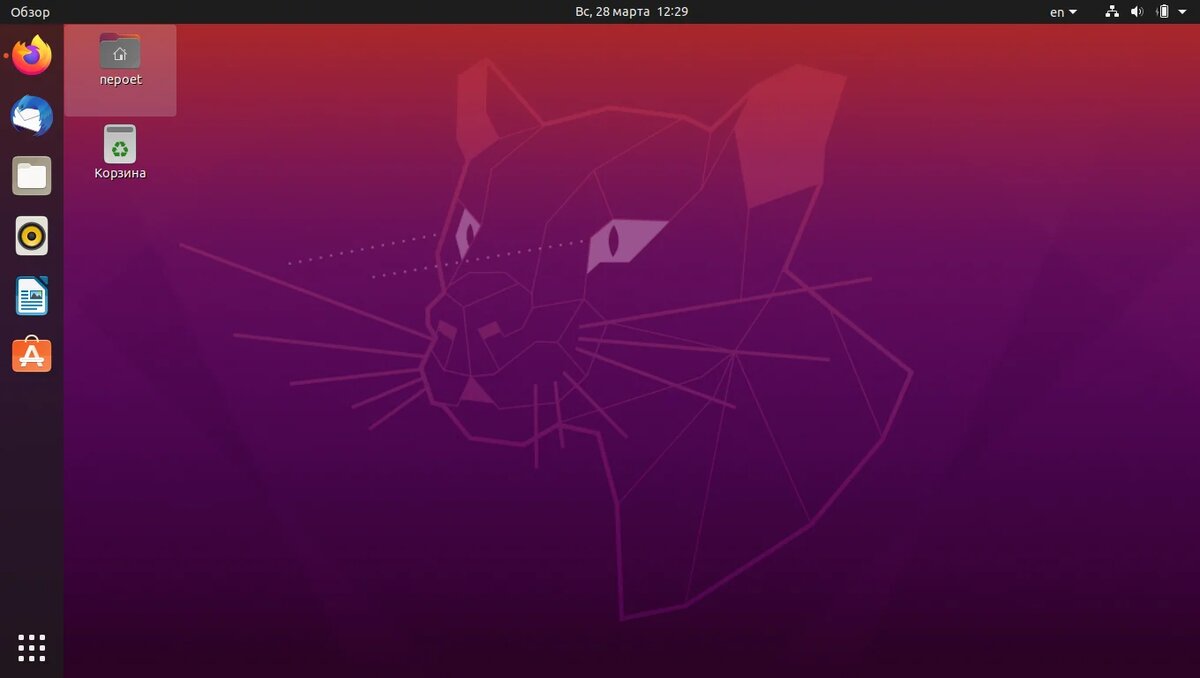Click the battery indicator icon

pos(1166,12)
